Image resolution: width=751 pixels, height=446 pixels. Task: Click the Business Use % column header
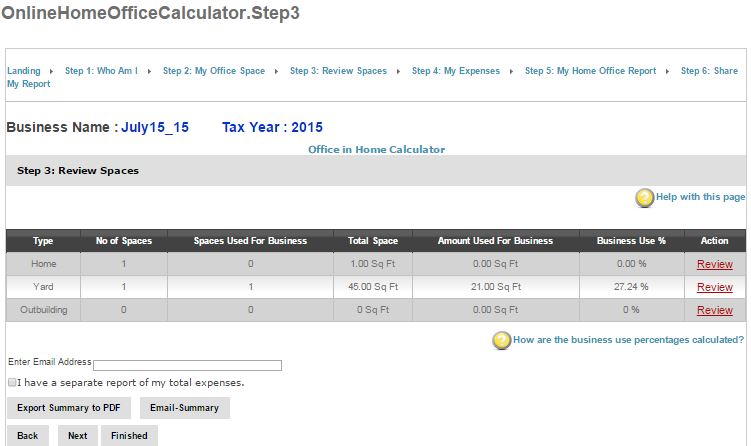pyautogui.click(x=631, y=241)
